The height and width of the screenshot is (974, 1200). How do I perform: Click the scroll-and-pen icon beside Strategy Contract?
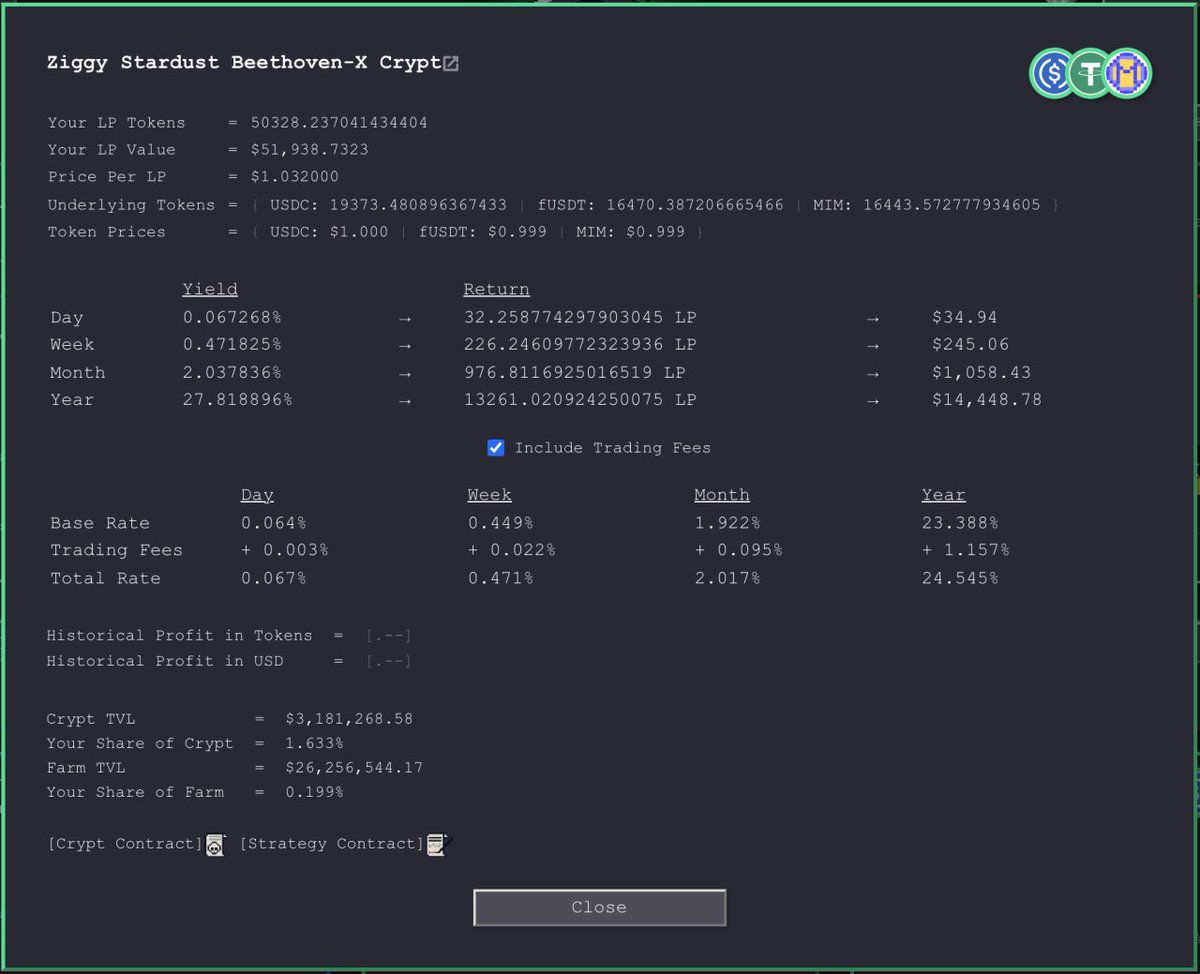(x=437, y=843)
